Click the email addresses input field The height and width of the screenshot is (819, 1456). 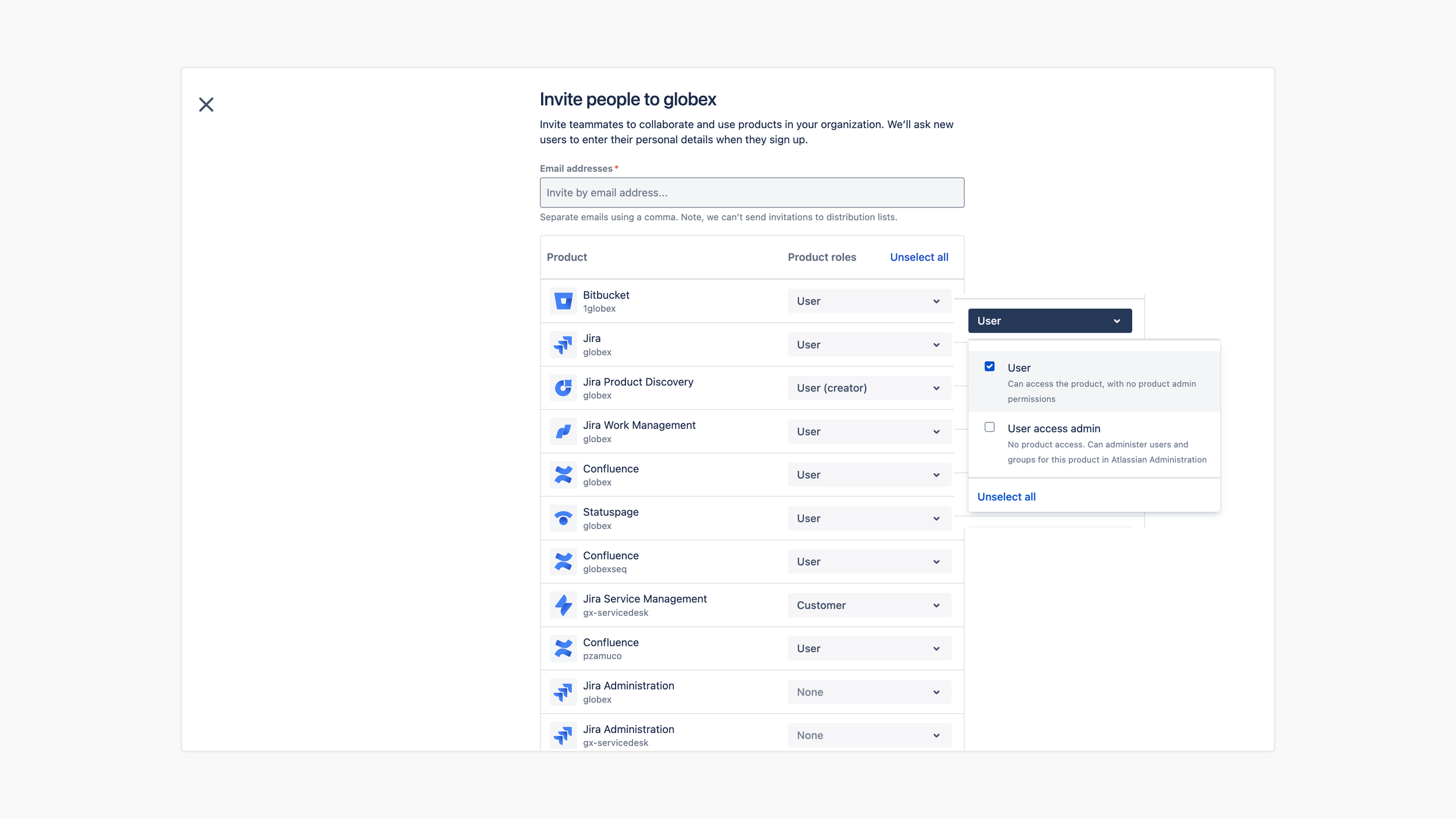[751, 193]
